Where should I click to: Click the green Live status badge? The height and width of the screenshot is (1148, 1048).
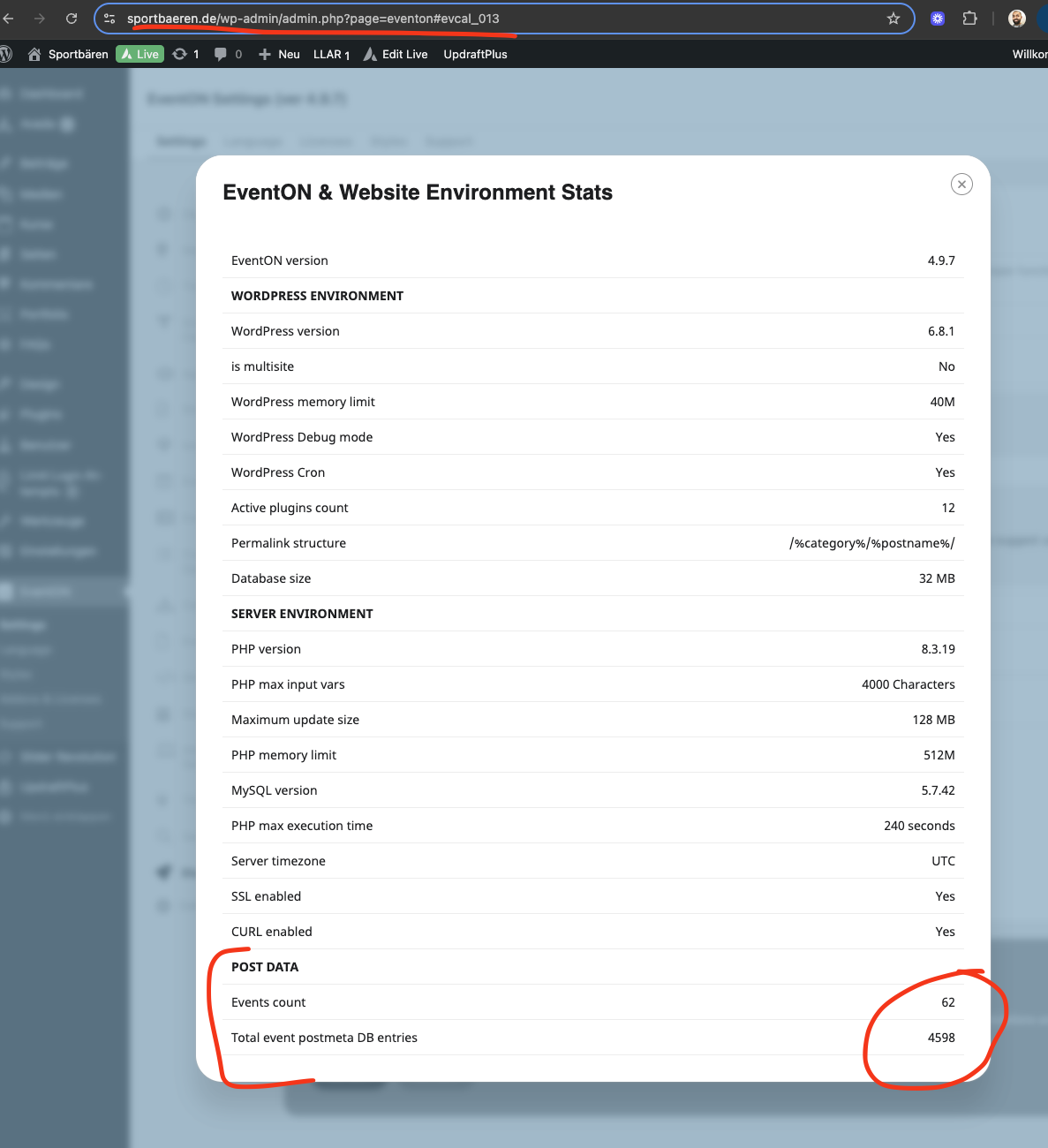coord(139,54)
